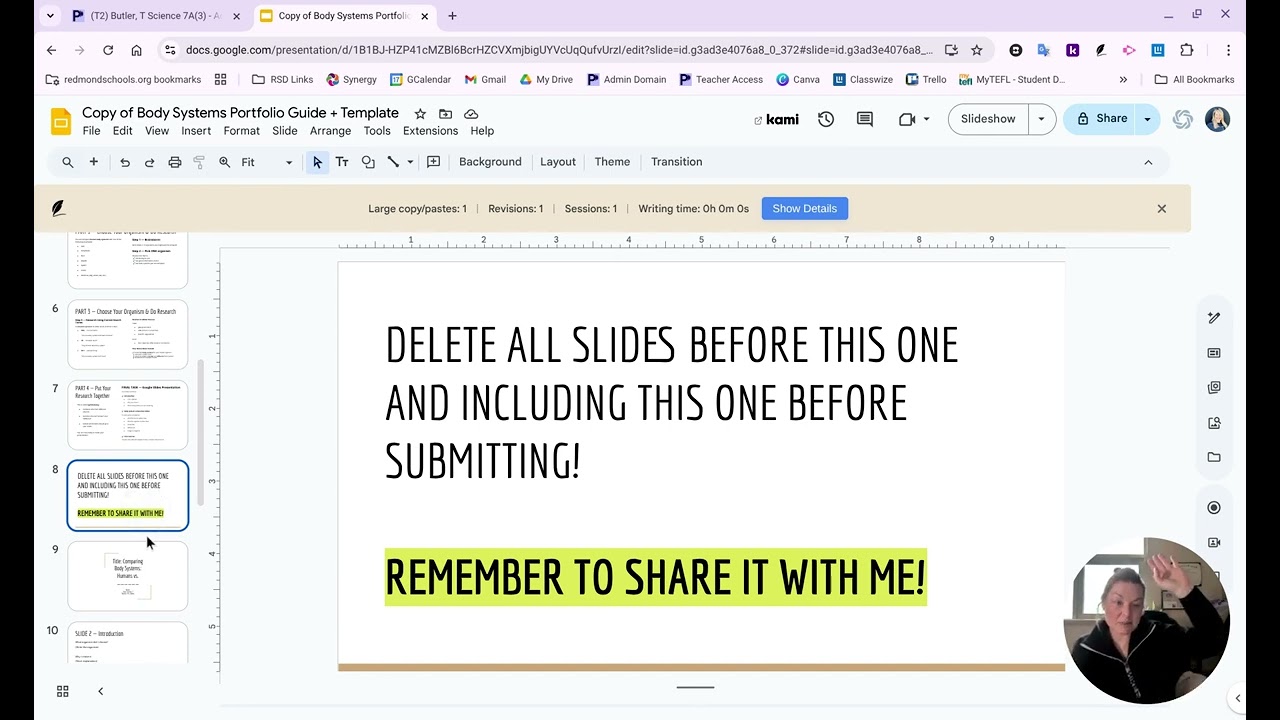Add a comment from toolbar
1280x720 pixels.
pos(434,162)
